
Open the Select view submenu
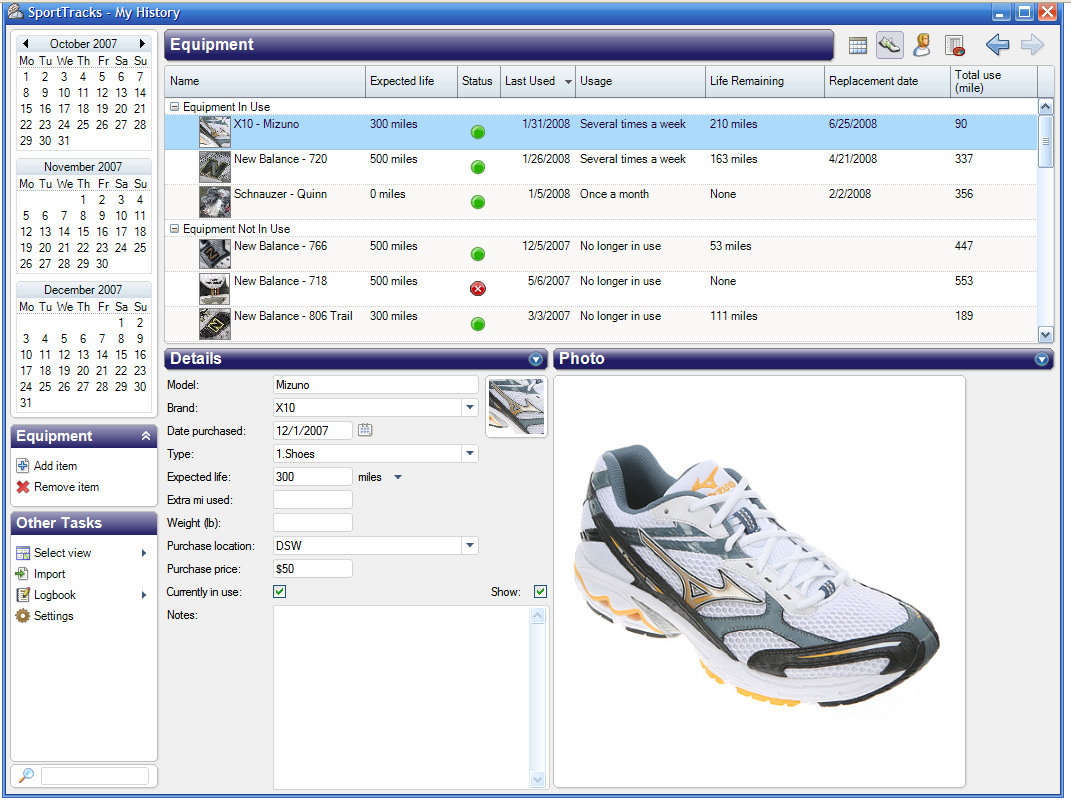62,553
